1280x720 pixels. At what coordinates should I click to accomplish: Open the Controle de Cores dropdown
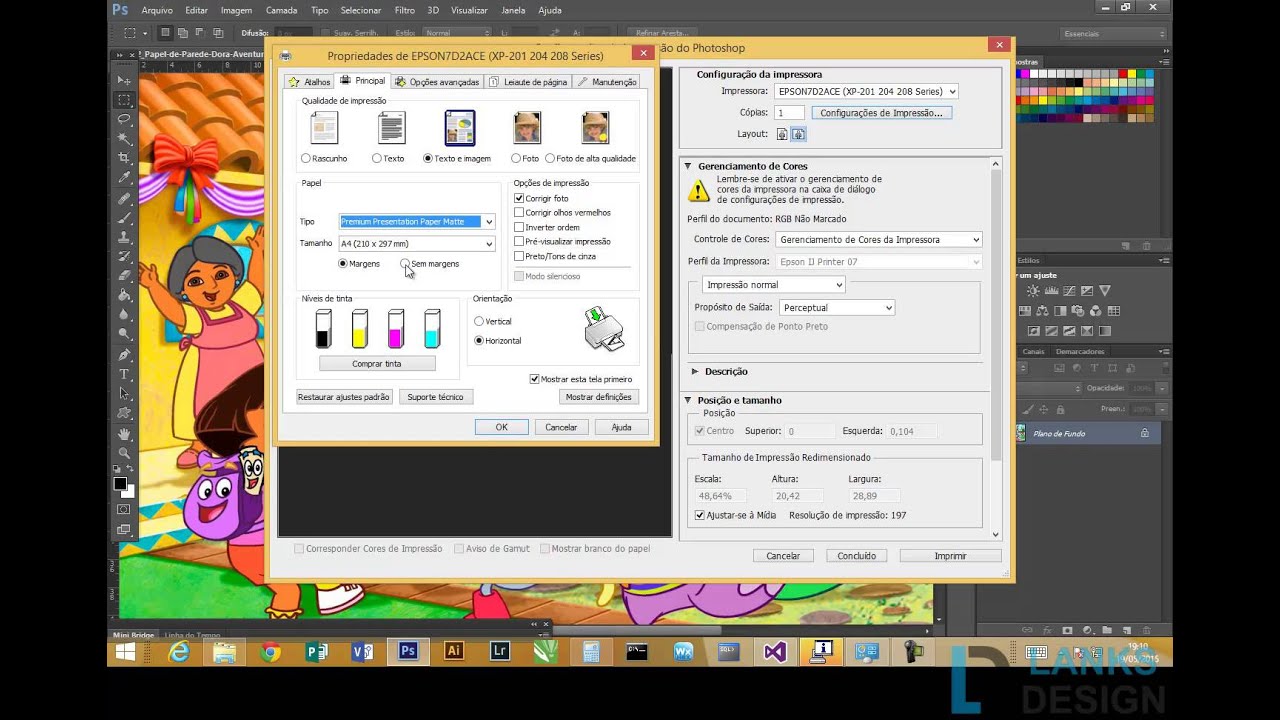click(x=879, y=240)
